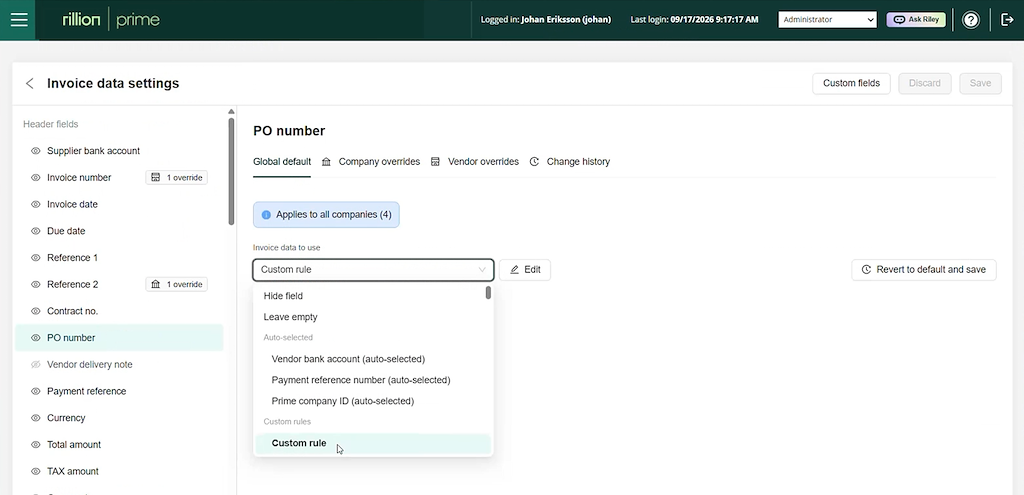The image size is (1024, 495).
Task: Toggle visibility eye for TAX amount
Action: coord(36,471)
